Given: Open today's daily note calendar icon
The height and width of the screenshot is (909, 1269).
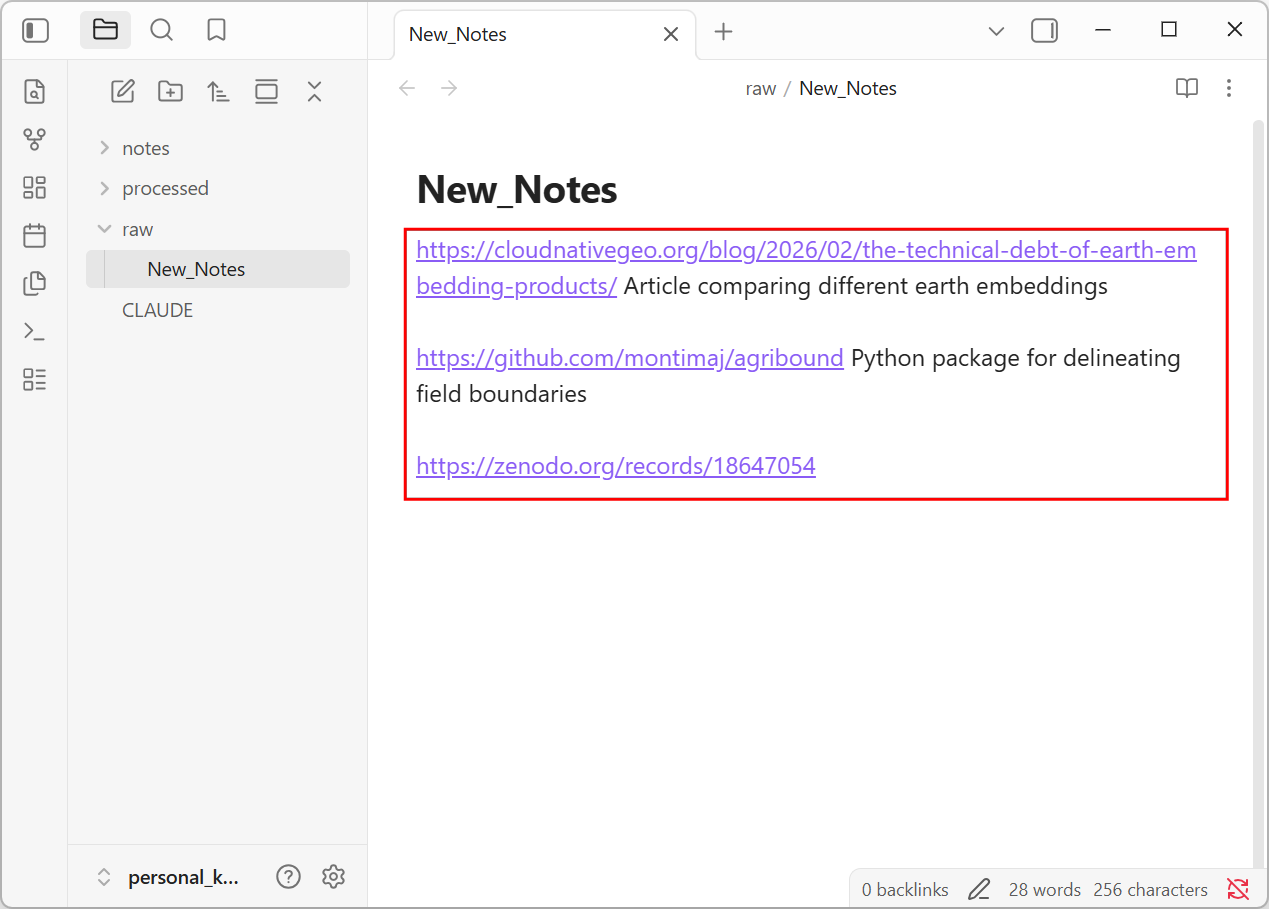Looking at the screenshot, I should click(x=35, y=236).
